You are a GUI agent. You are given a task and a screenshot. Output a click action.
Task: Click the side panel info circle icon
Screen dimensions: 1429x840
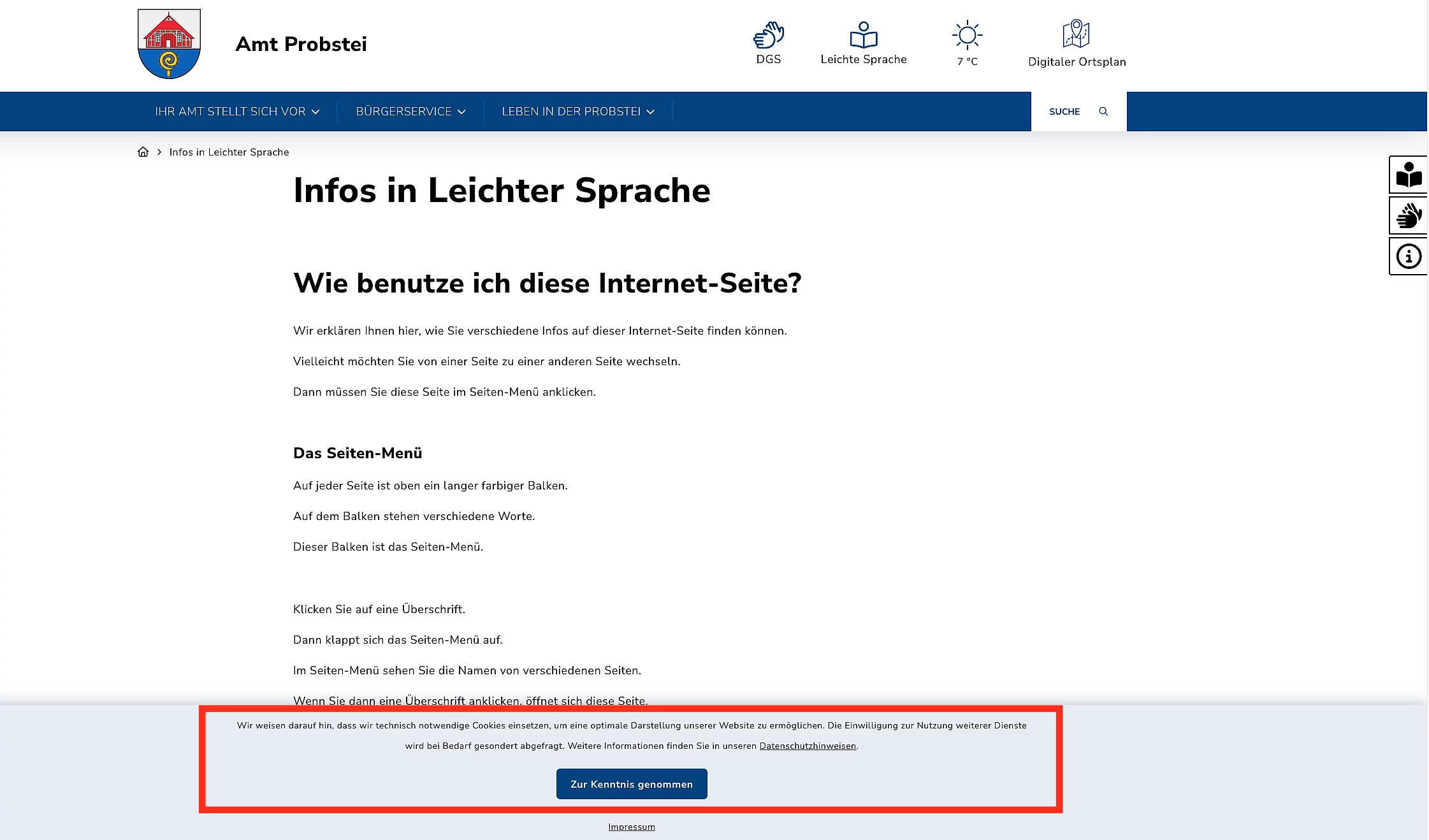[x=1409, y=256]
